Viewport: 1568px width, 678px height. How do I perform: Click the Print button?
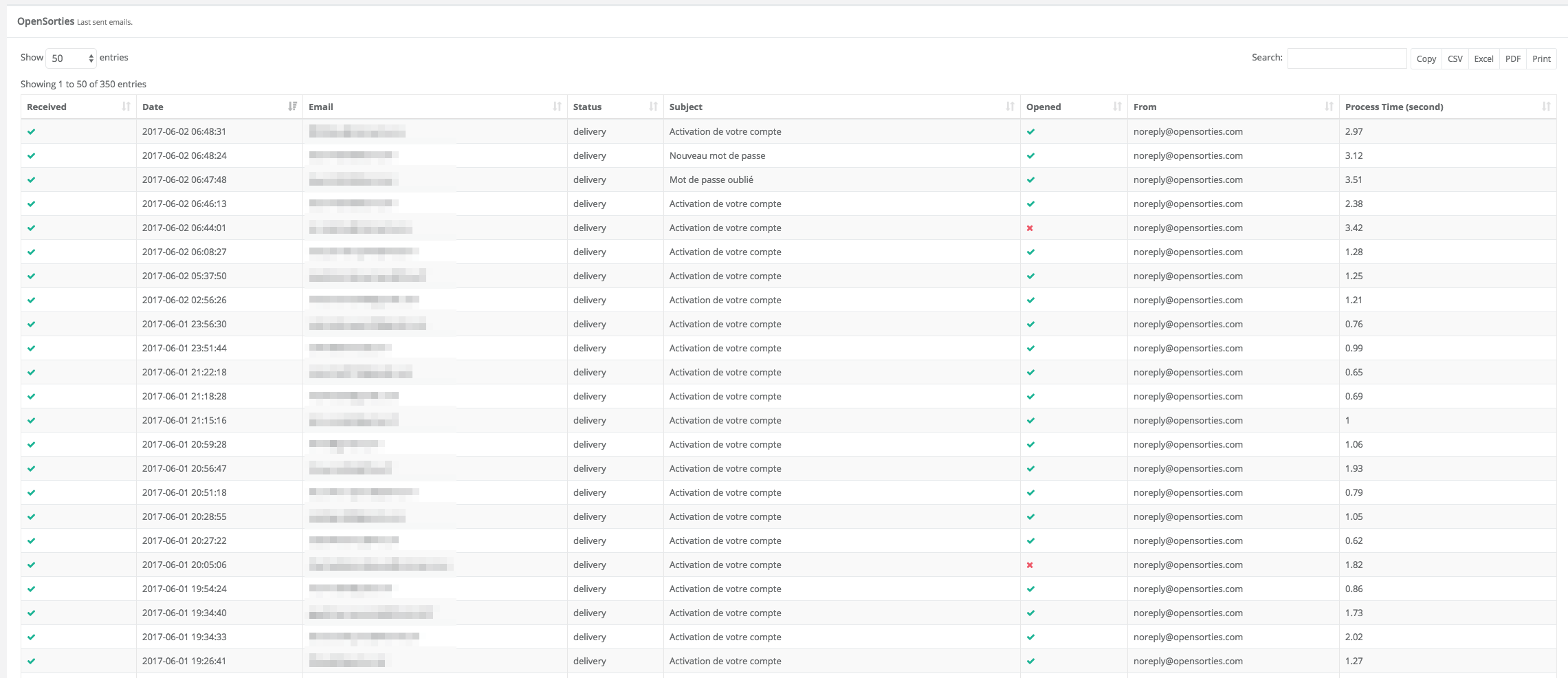(x=1541, y=58)
